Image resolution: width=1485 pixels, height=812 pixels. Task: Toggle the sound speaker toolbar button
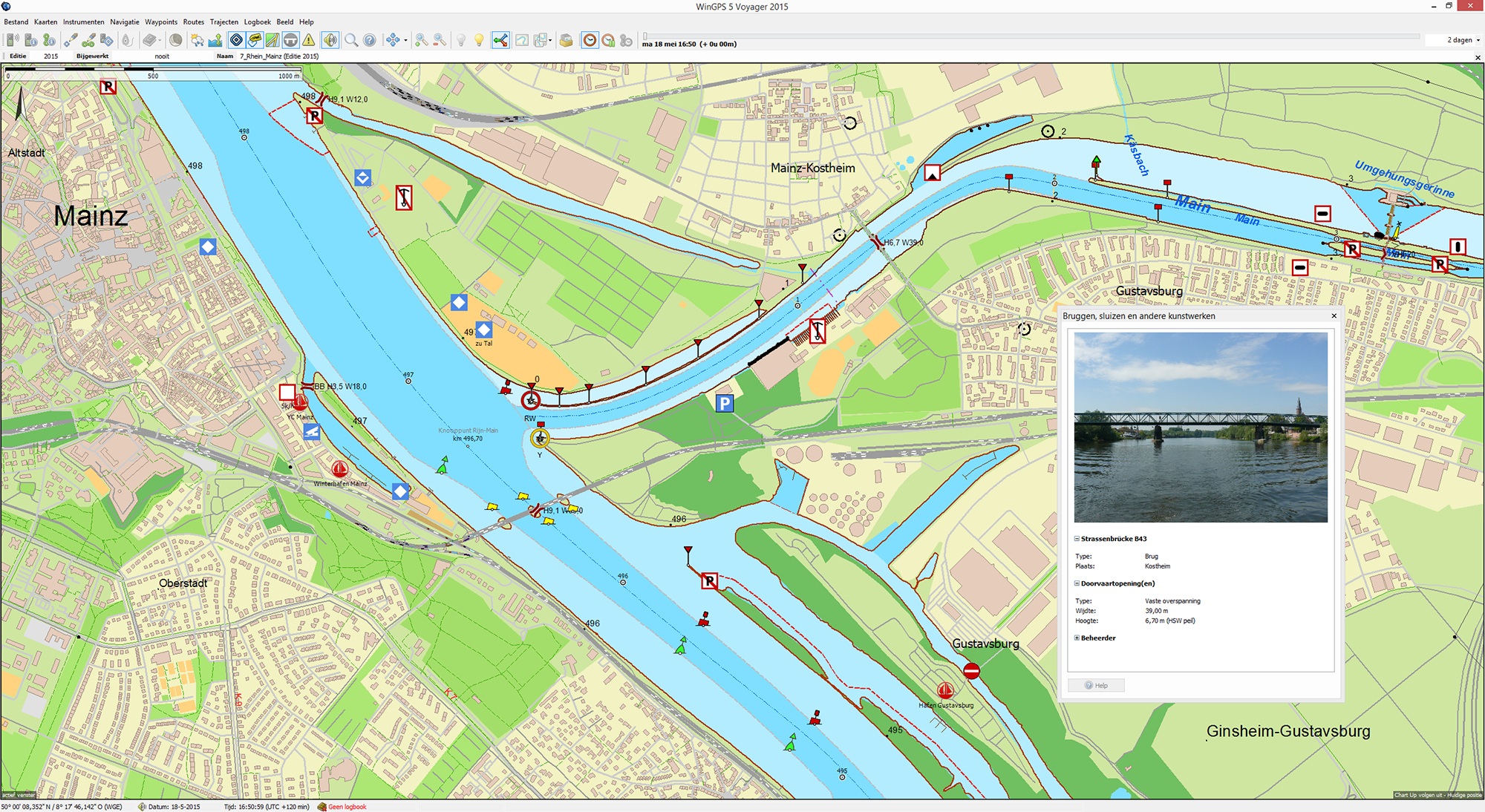pyautogui.click(x=330, y=40)
